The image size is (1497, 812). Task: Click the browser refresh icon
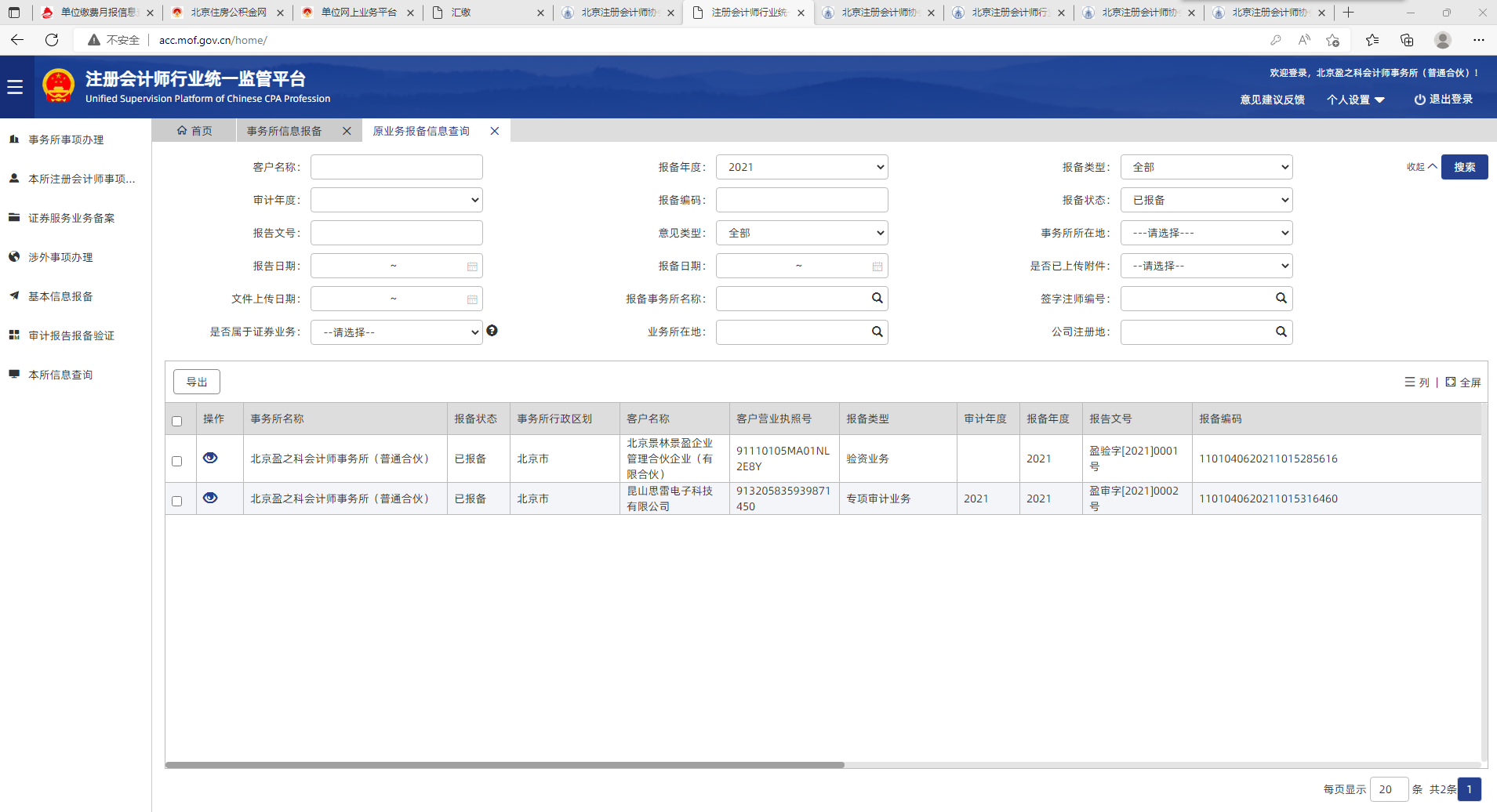tap(52, 40)
